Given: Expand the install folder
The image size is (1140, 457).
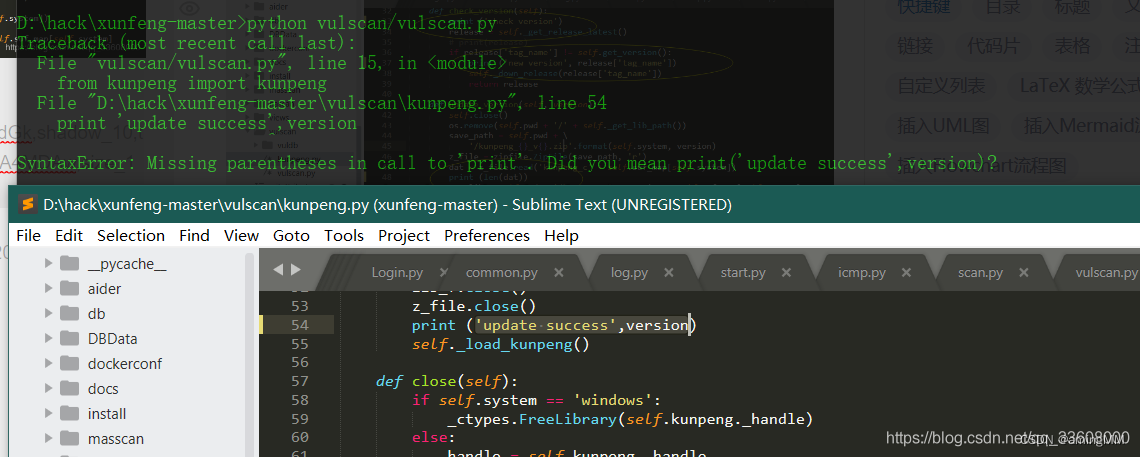Looking at the screenshot, I should (49, 413).
